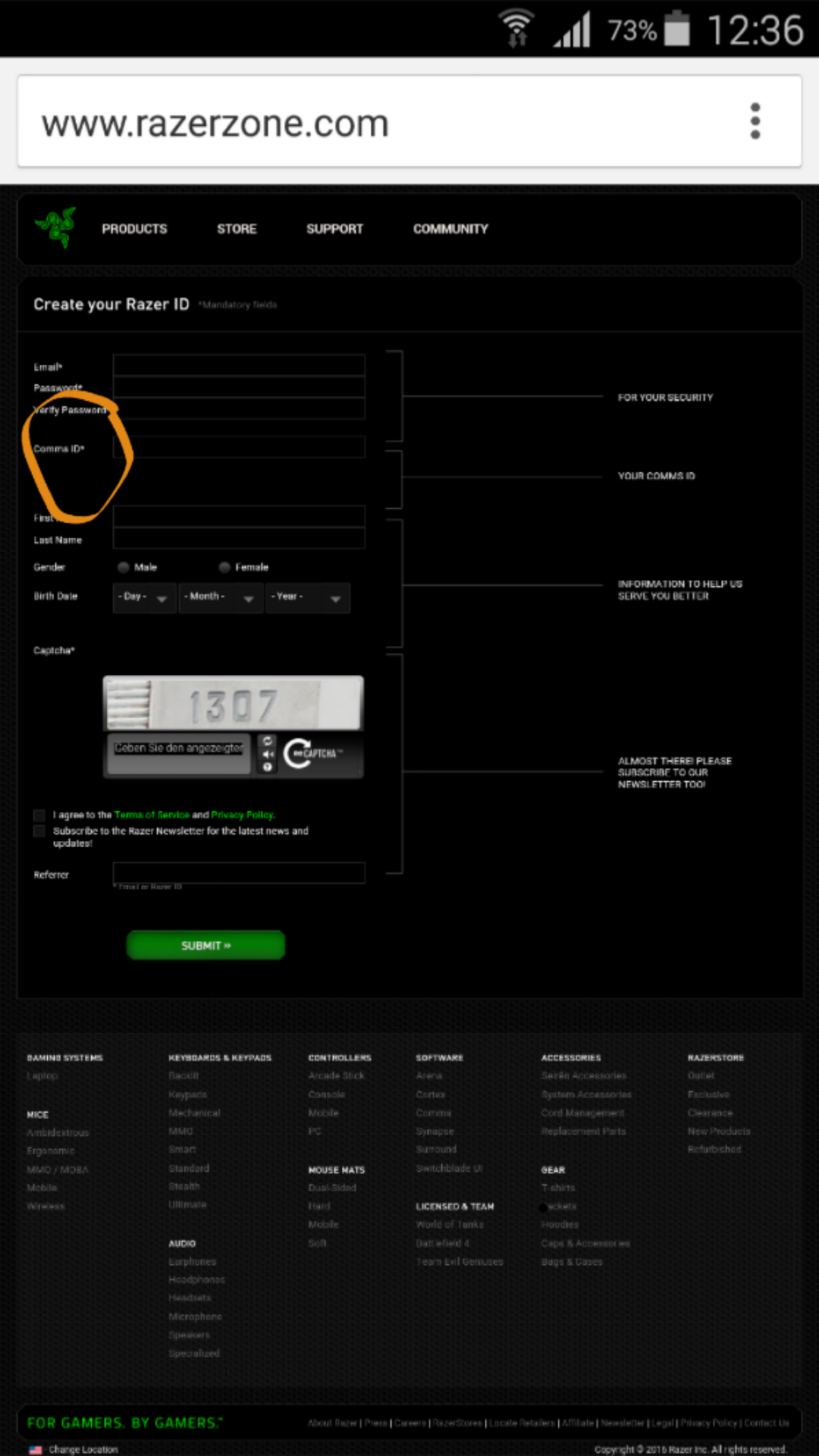Click the Change Location link

point(83,1449)
